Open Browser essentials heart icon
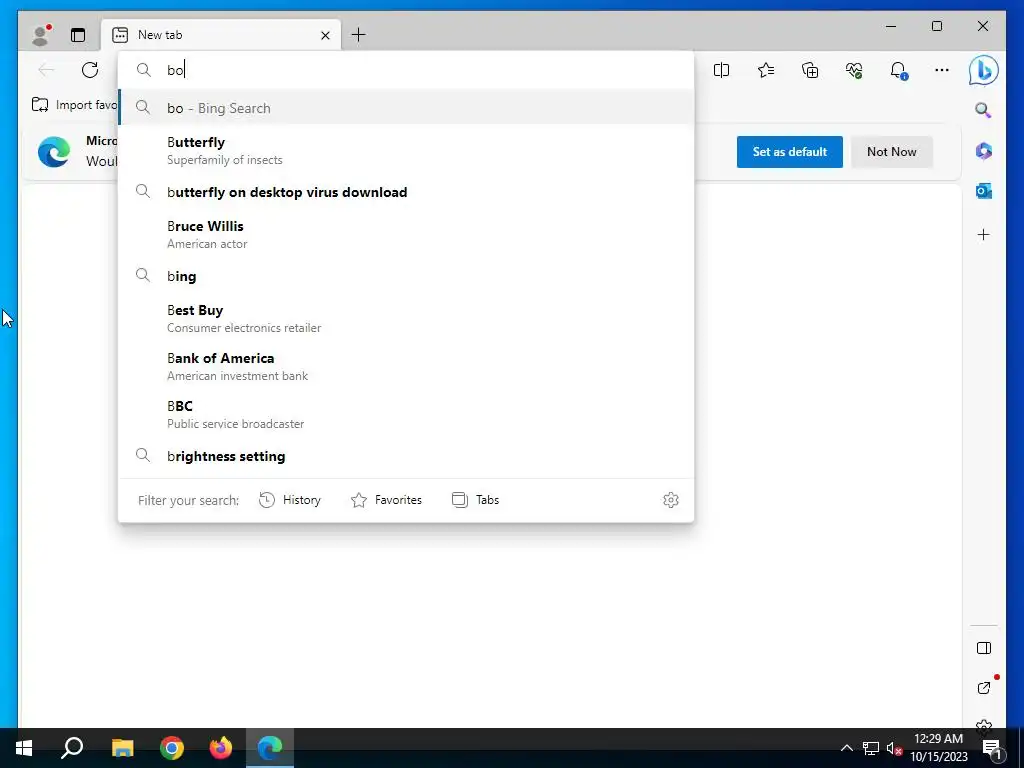 (x=854, y=70)
